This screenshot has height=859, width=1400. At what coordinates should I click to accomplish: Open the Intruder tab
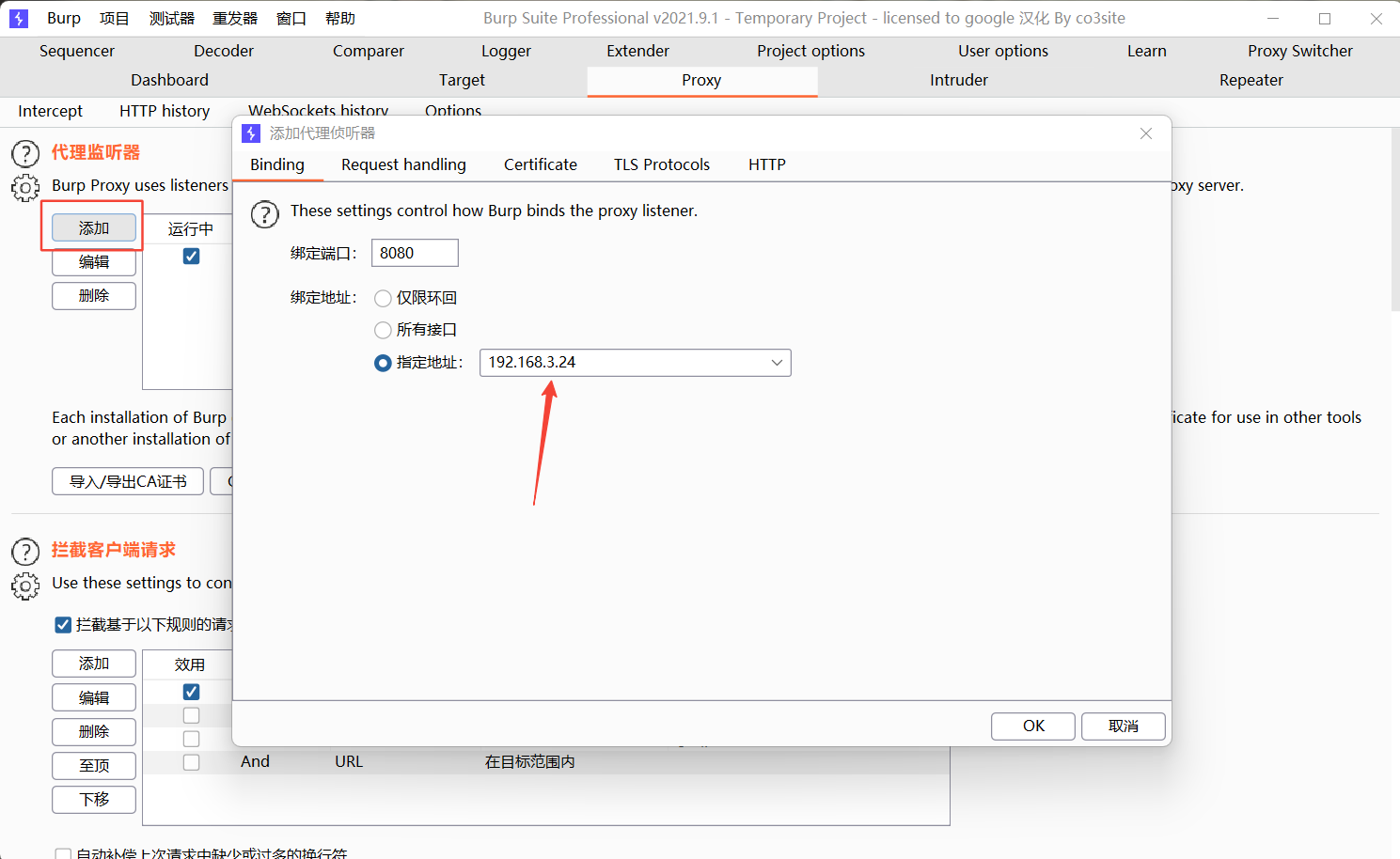(x=959, y=80)
